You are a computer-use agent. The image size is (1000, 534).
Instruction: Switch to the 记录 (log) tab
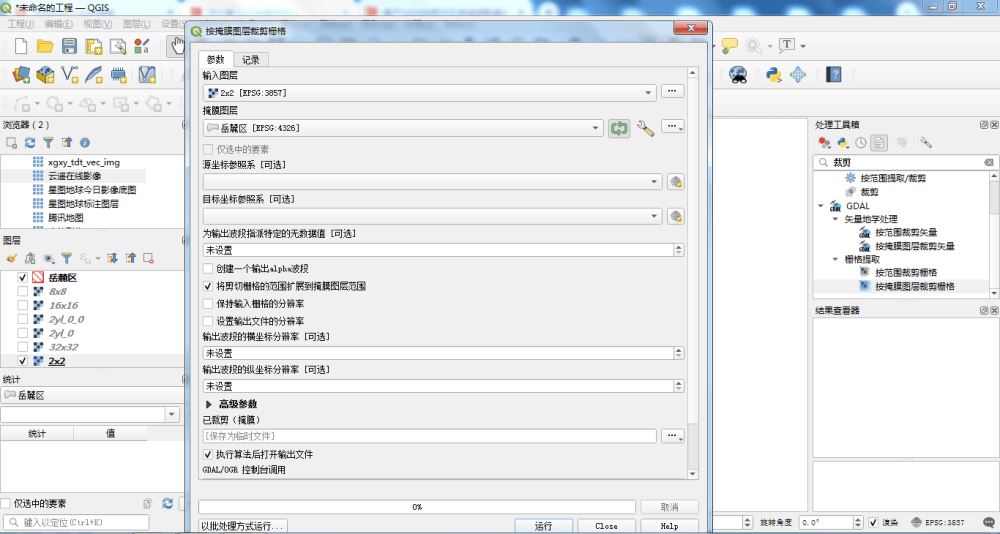click(x=251, y=60)
